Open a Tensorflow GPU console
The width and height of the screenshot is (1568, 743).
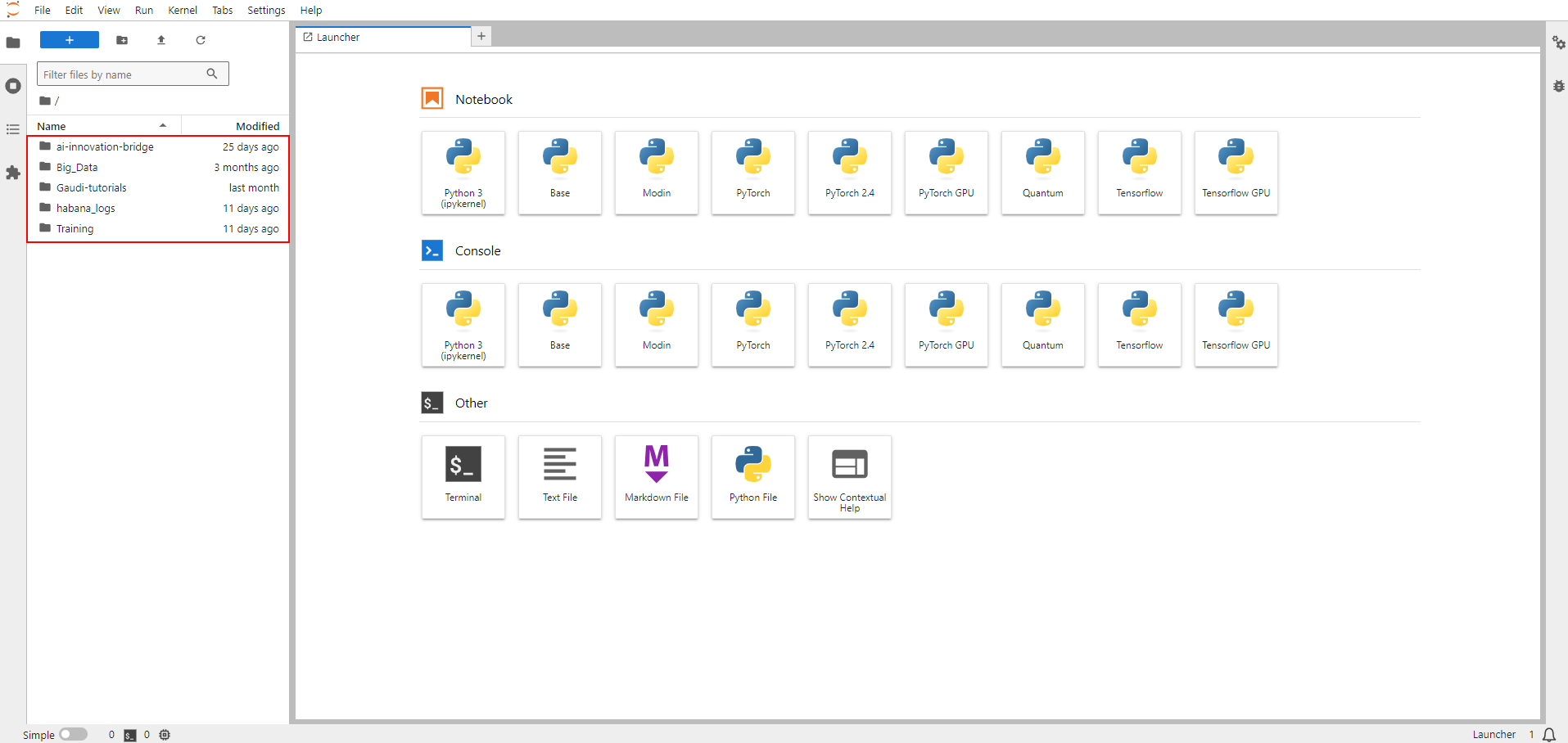pos(1236,325)
